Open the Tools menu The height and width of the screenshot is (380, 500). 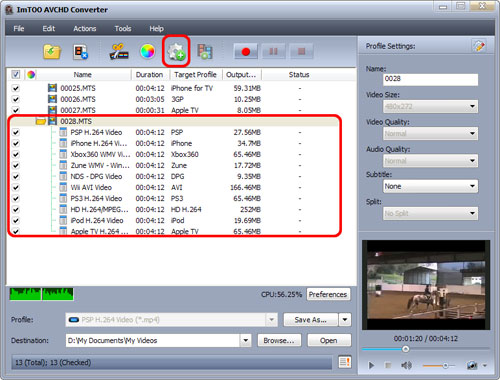(123, 28)
